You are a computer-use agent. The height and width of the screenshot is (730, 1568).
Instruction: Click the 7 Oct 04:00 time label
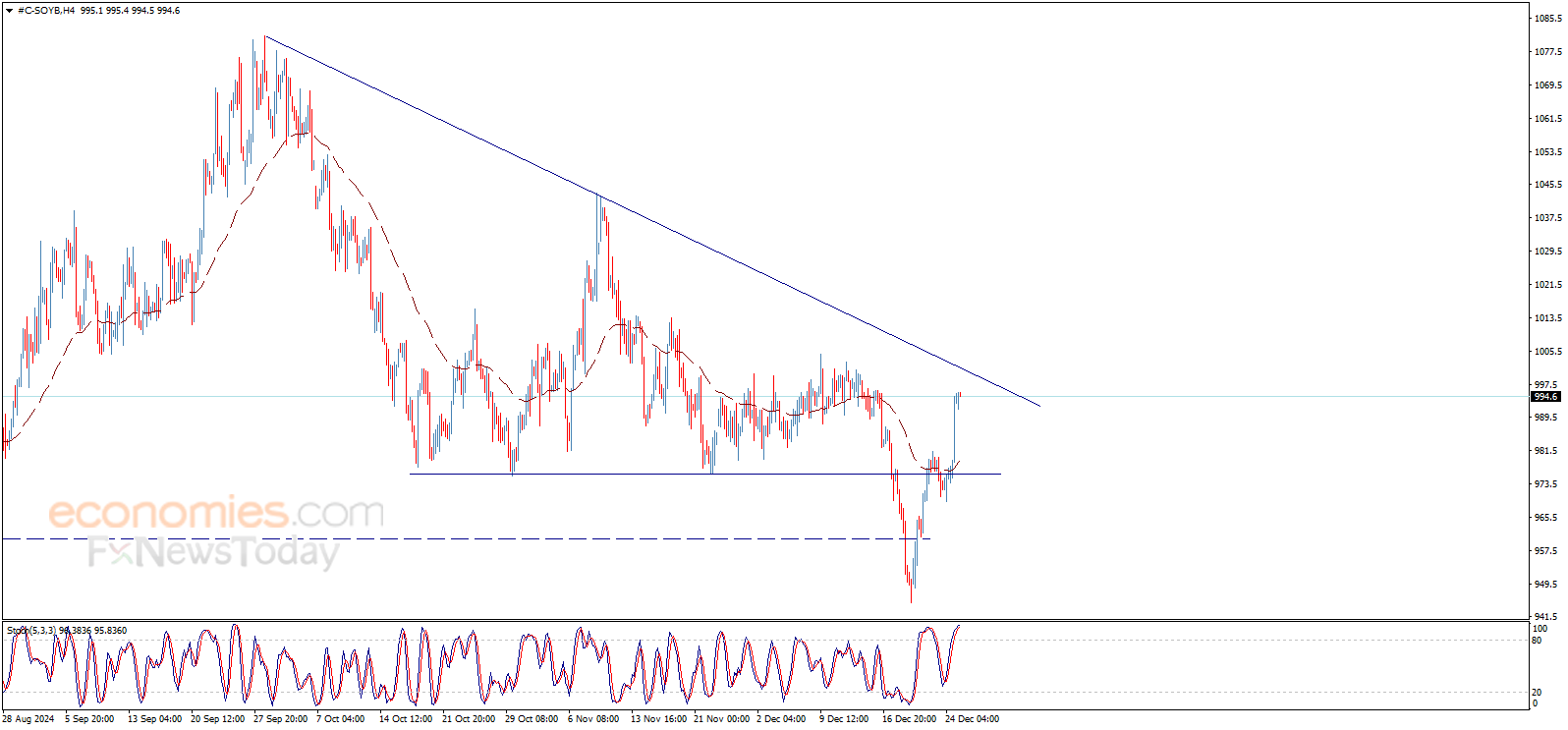341,719
